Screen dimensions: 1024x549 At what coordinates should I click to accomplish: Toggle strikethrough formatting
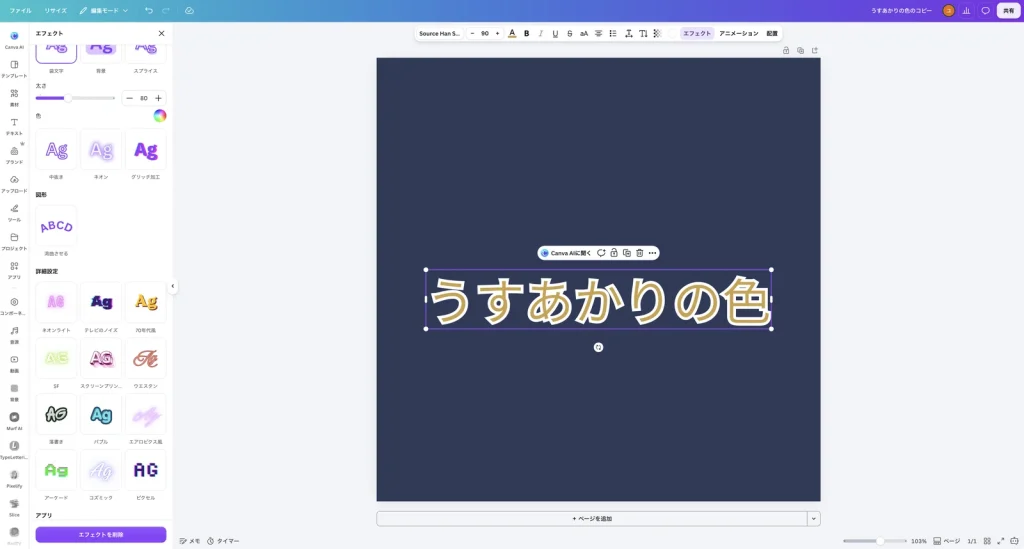tap(569, 33)
